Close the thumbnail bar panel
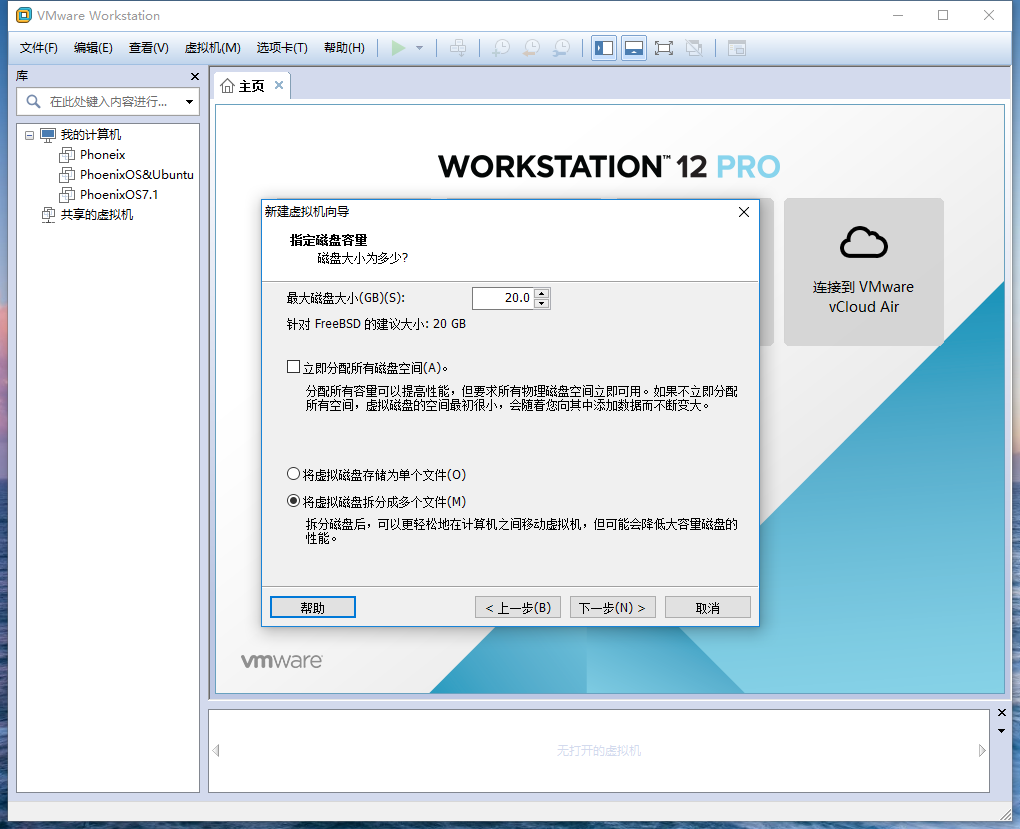1020x829 pixels. (x=1002, y=713)
